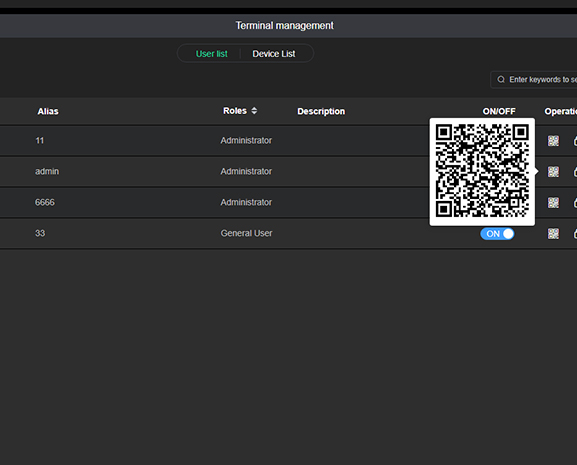Image resolution: width=577 pixels, height=465 pixels.
Task: Toggle ON switch for user 33
Action: (x=497, y=234)
